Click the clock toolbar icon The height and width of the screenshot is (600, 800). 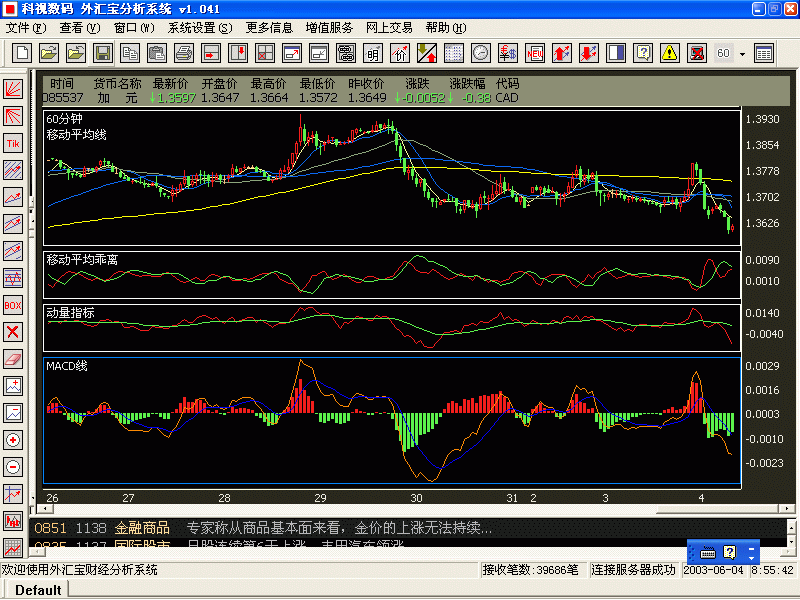[481, 53]
